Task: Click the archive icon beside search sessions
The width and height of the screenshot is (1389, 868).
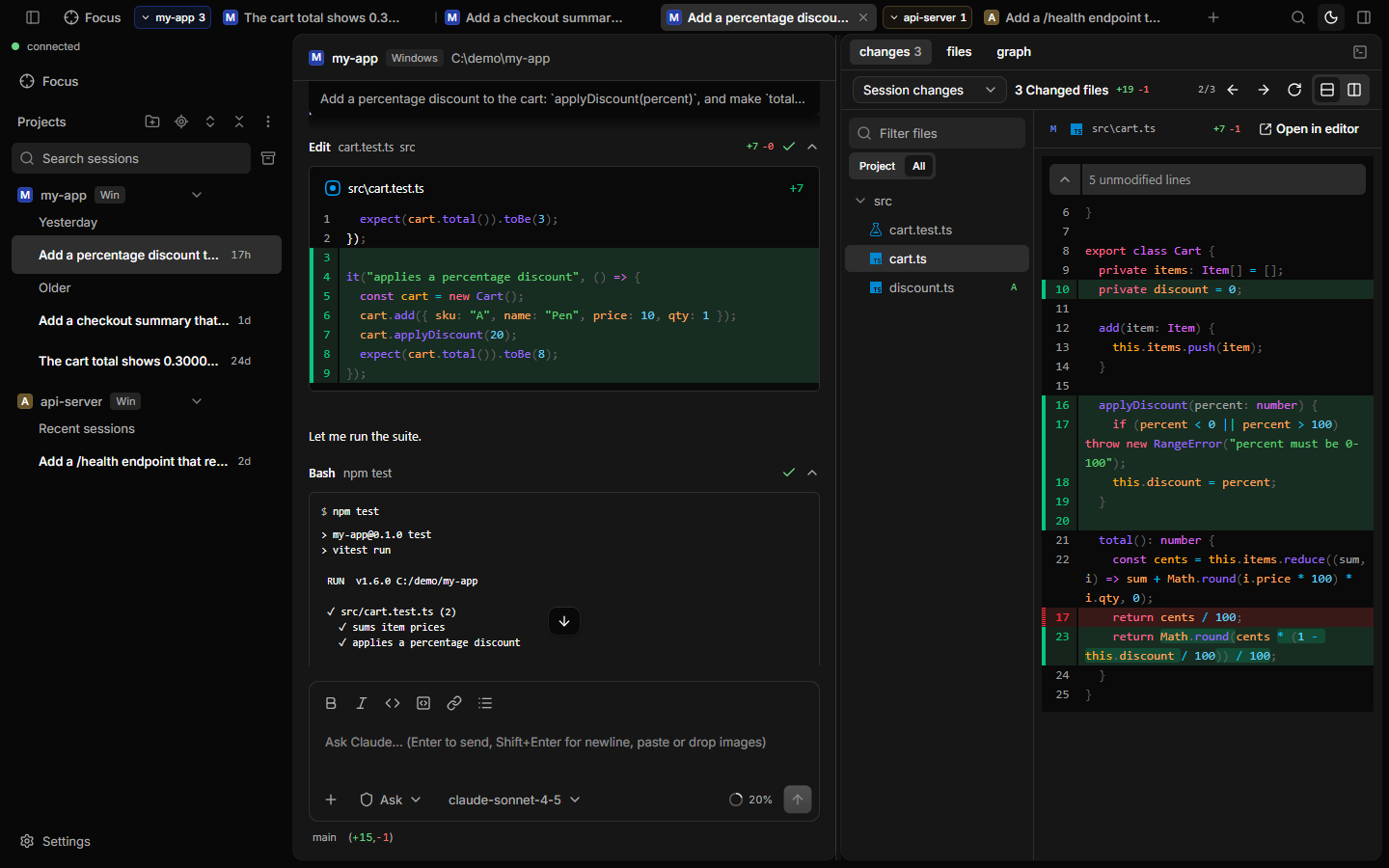Action: pyautogui.click(x=268, y=158)
